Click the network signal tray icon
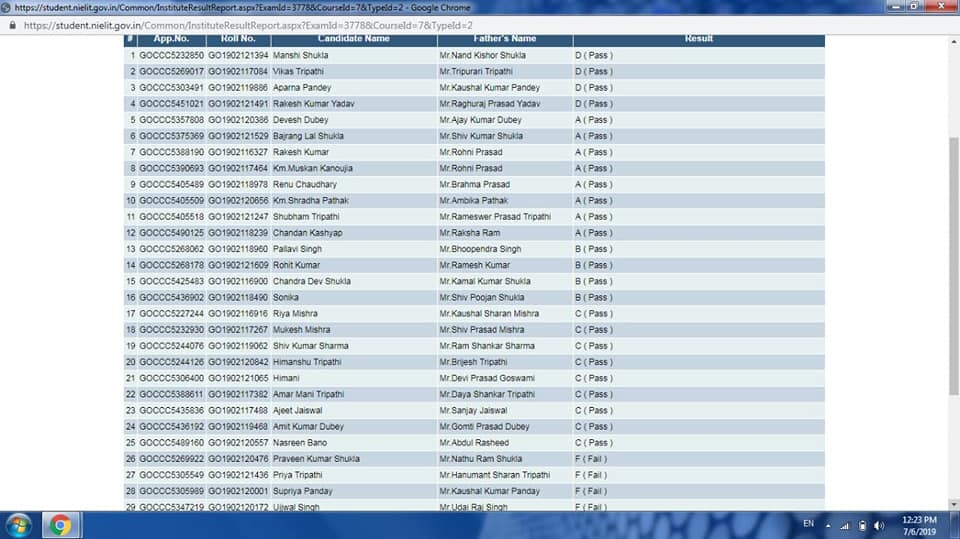The height and width of the screenshot is (539, 960). (x=845, y=525)
